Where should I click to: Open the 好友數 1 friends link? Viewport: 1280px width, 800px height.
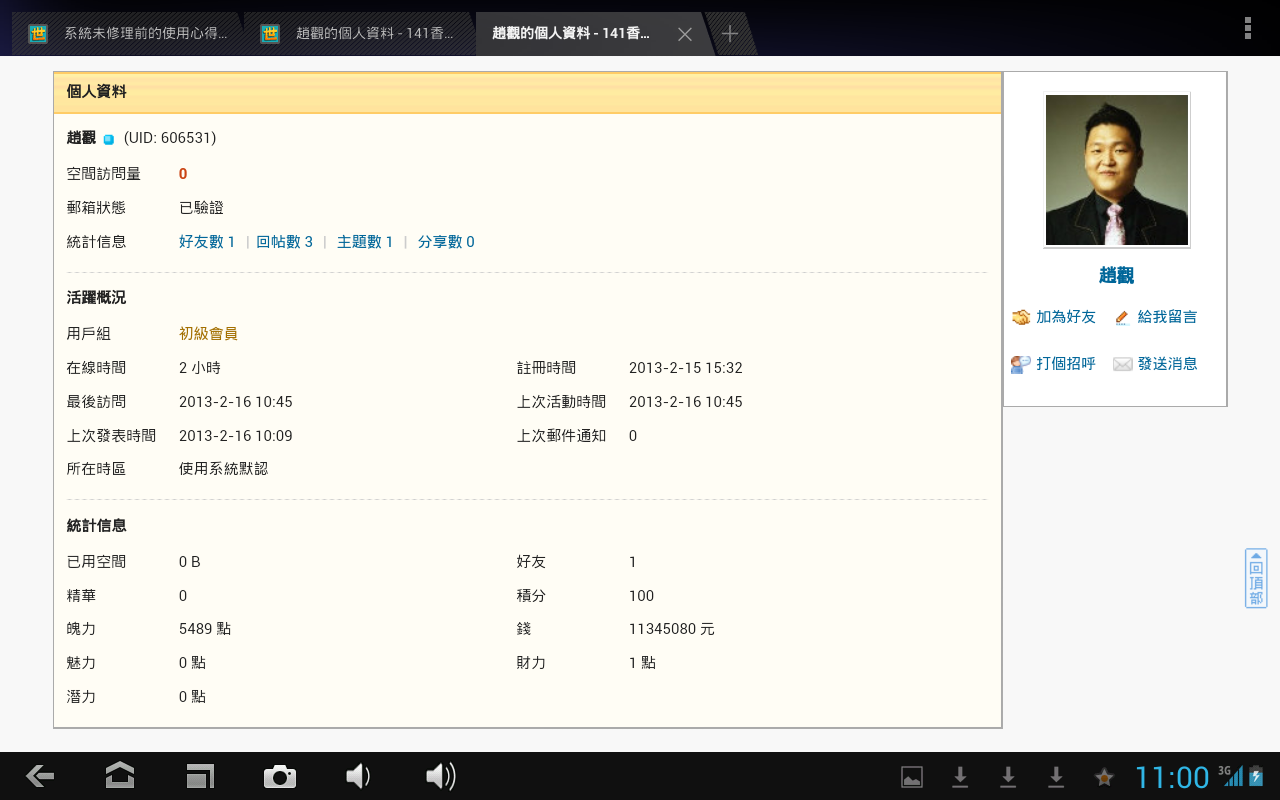(x=207, y=241)
